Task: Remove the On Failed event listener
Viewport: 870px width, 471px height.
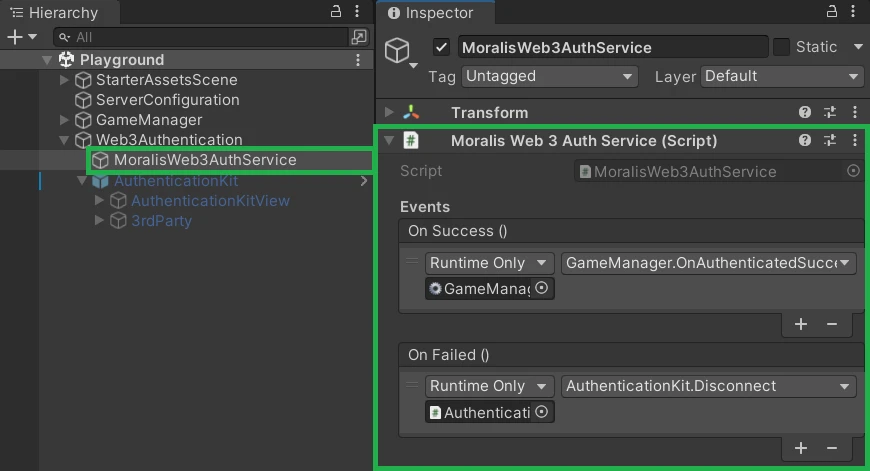Action: coord(831,448)
